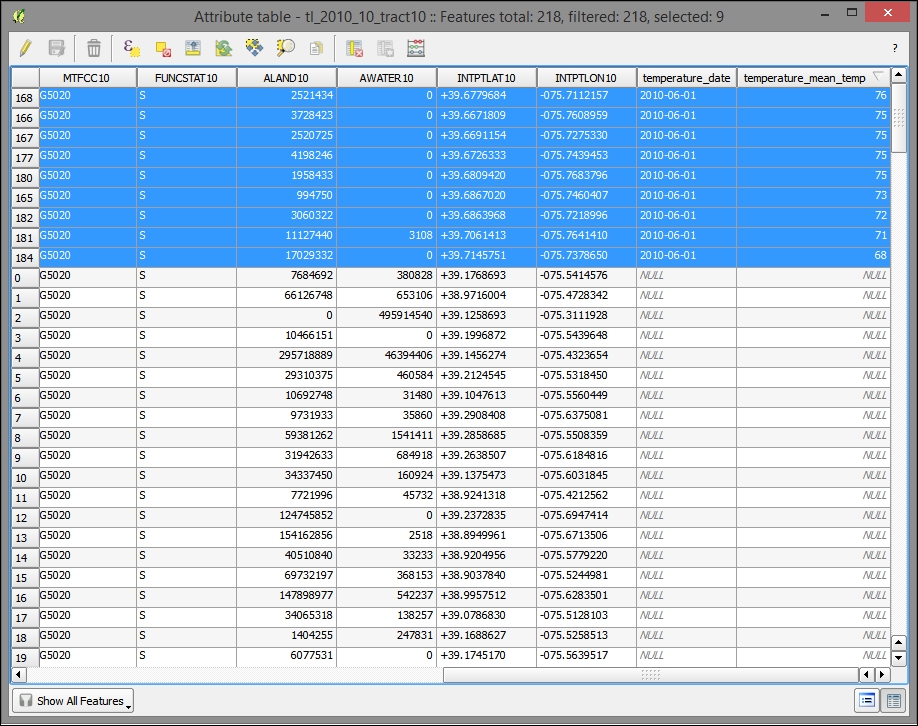Image resolution: width=918 pixels, height=726 pixels.
Task: Open the Show All Features filter dropdown
Action: (73, 701)
